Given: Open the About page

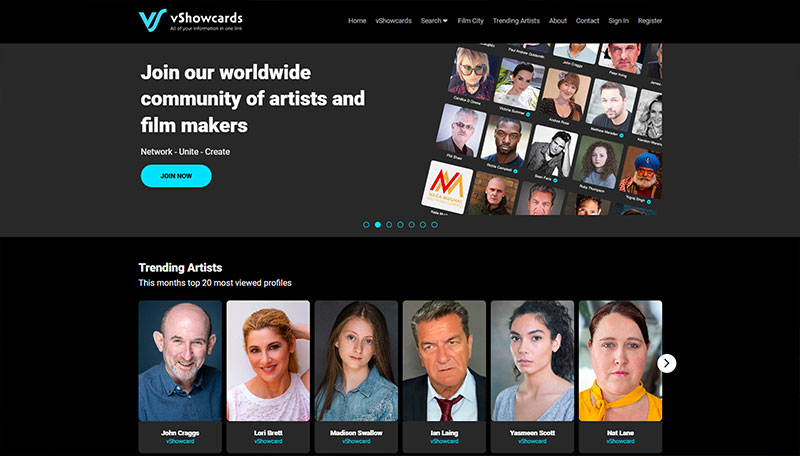Looking at the screenshot, I should [x=558, y=21].
